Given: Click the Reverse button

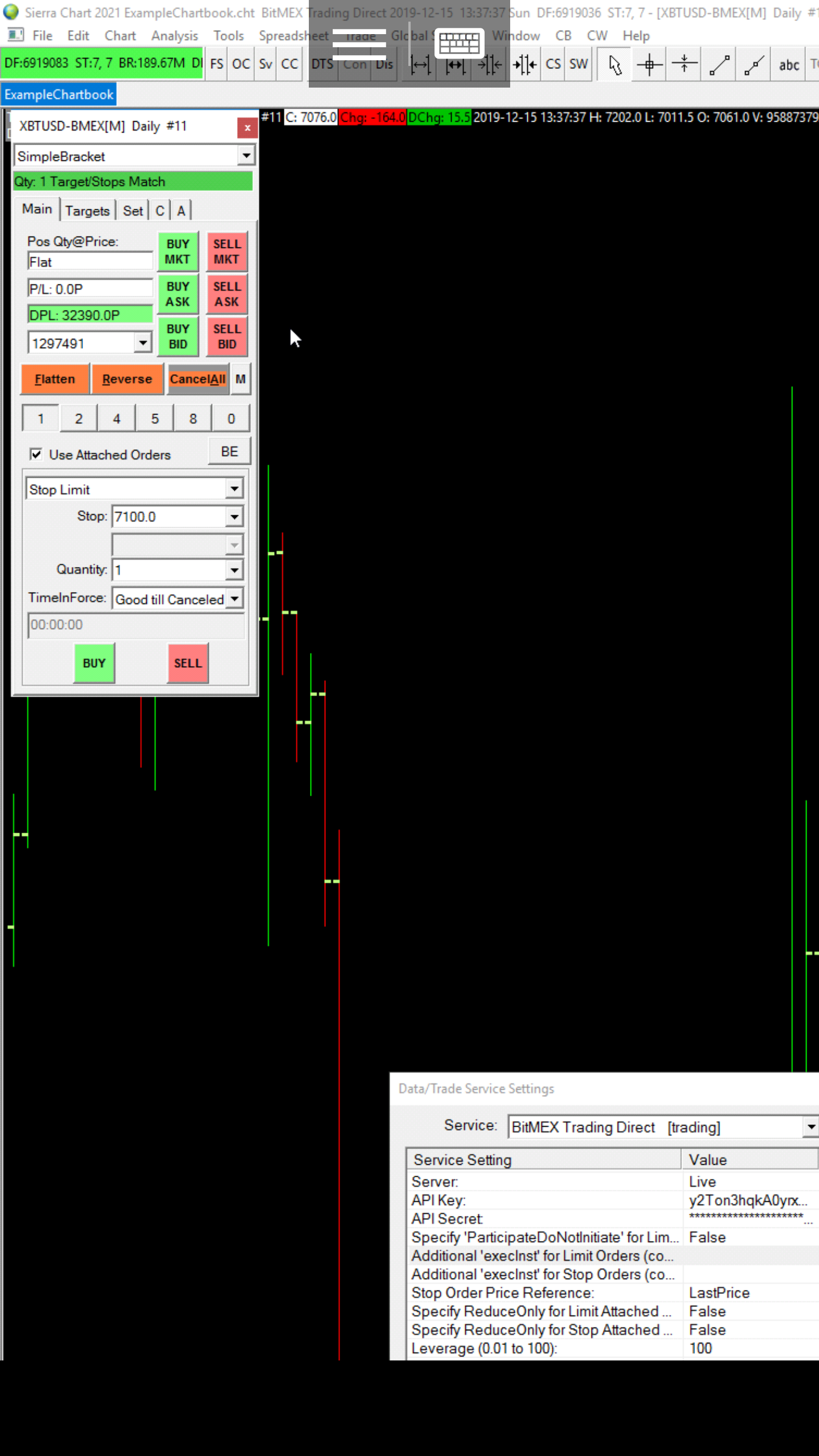Looking at the screenshot, I should tap(127, 379).
